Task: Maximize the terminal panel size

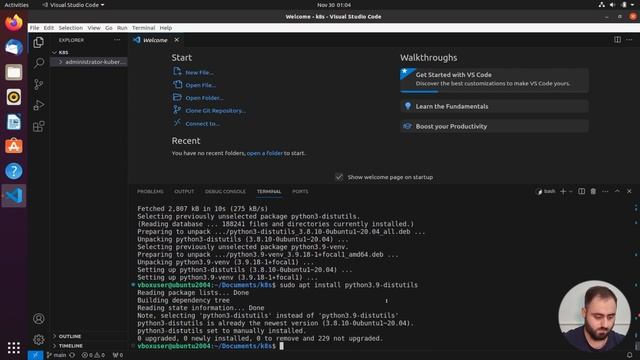Action: point(617,191)
